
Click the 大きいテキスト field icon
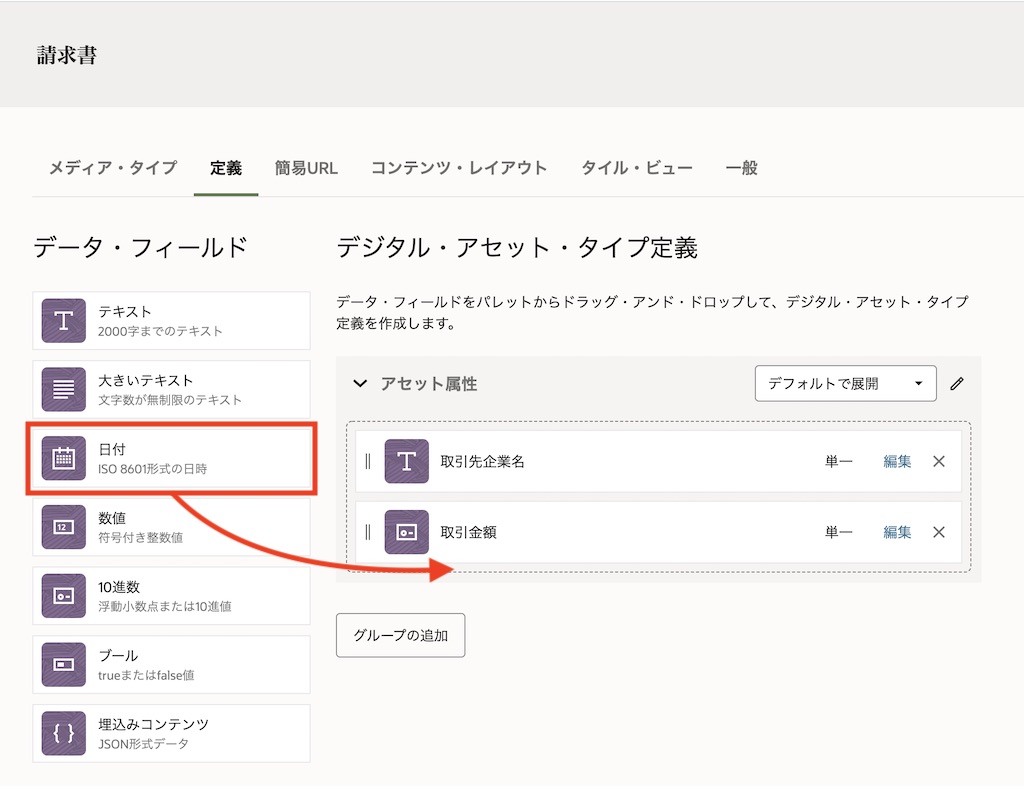(64, 390)
